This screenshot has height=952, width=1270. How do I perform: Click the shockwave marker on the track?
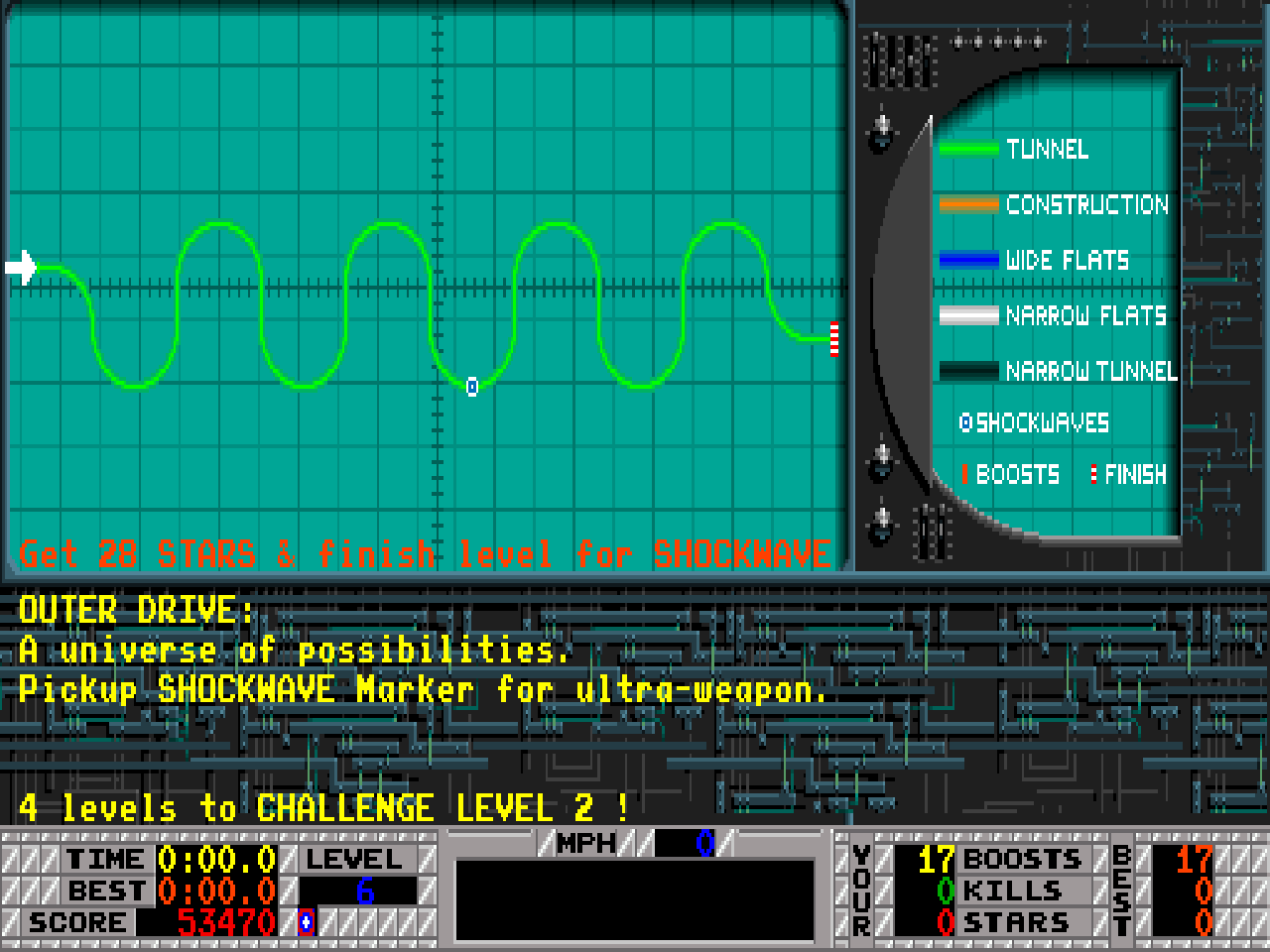pyautogui.click(x=472, y=387)
